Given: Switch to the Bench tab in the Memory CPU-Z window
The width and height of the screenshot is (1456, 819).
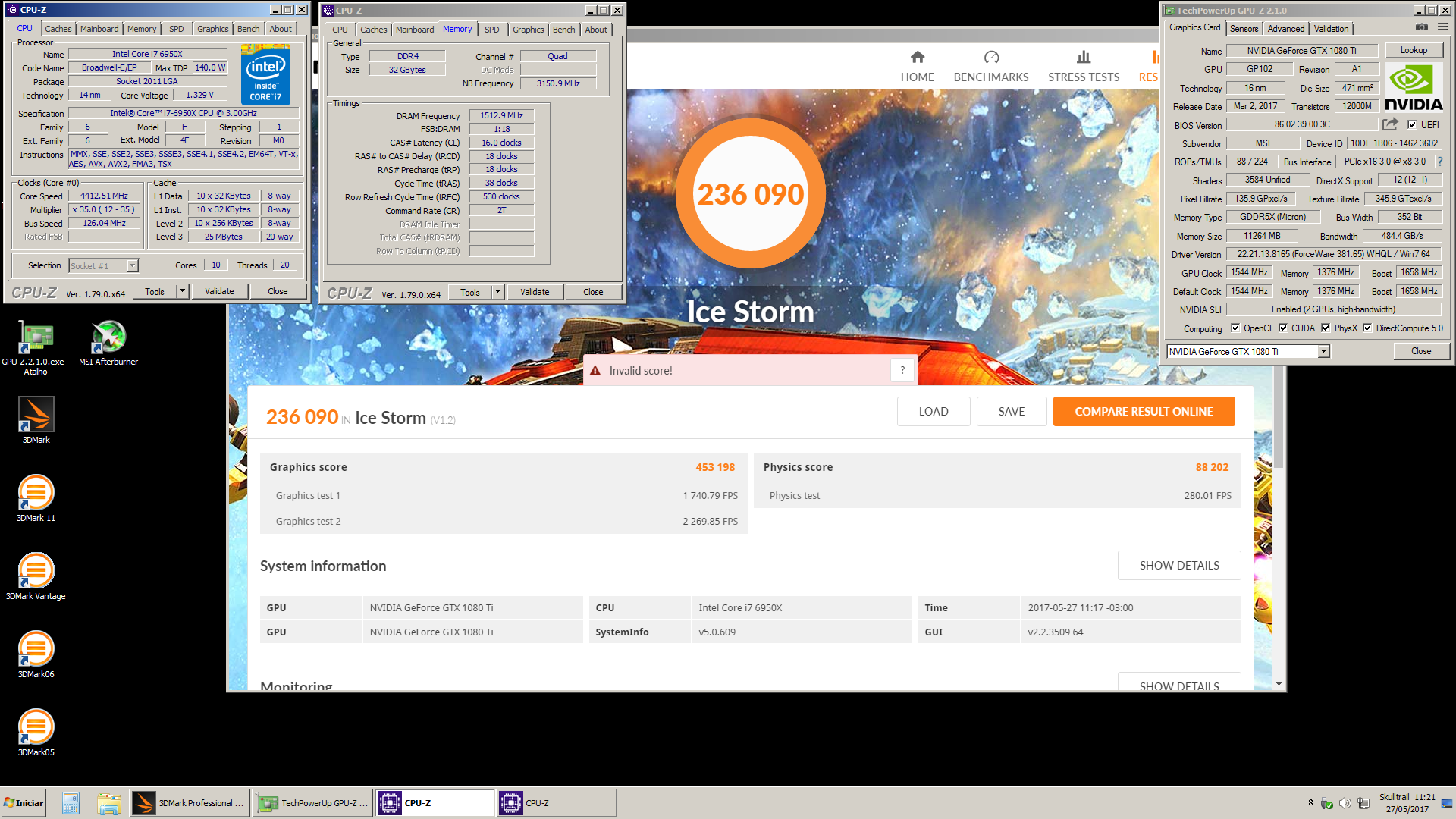Looking at the screenshot, I should [x=563, y=30].
